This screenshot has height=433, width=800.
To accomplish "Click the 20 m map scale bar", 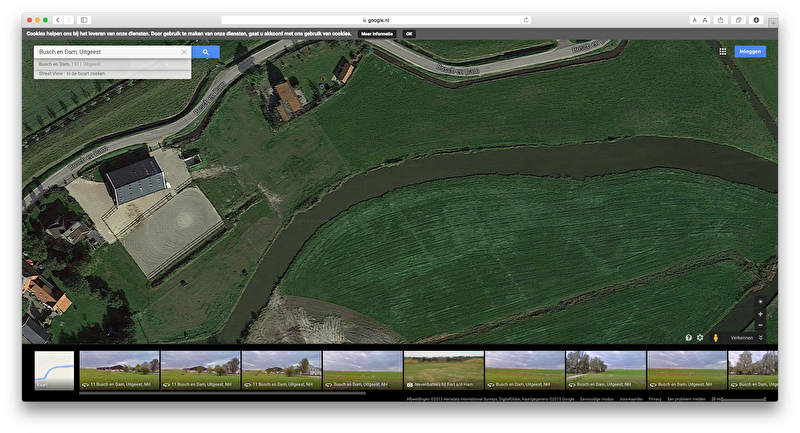I will 738,399.
